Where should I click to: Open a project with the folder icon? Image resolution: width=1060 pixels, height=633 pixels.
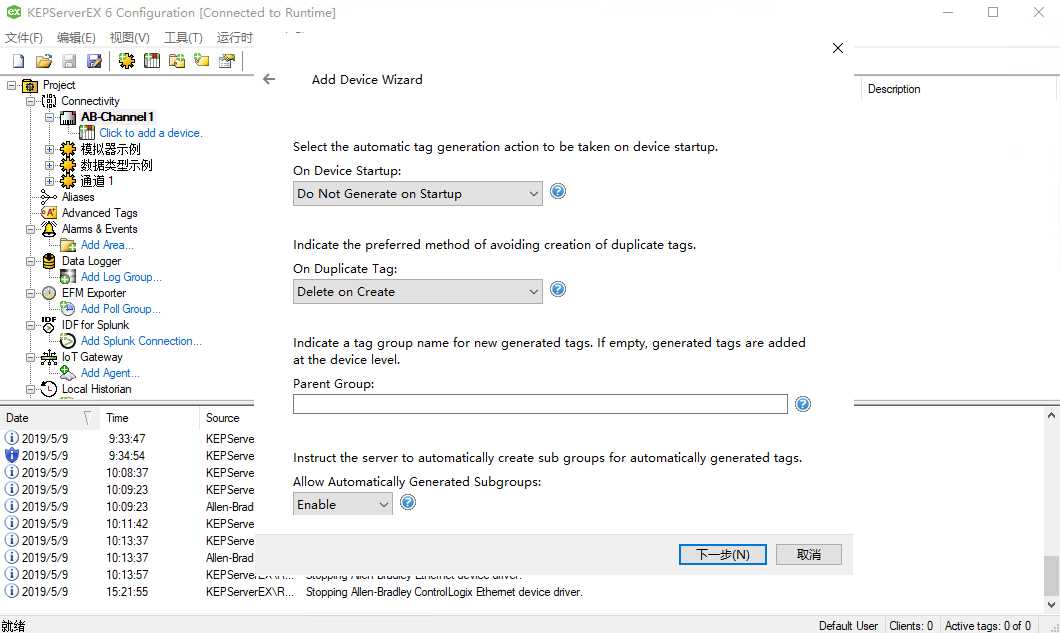pos(44,61)
